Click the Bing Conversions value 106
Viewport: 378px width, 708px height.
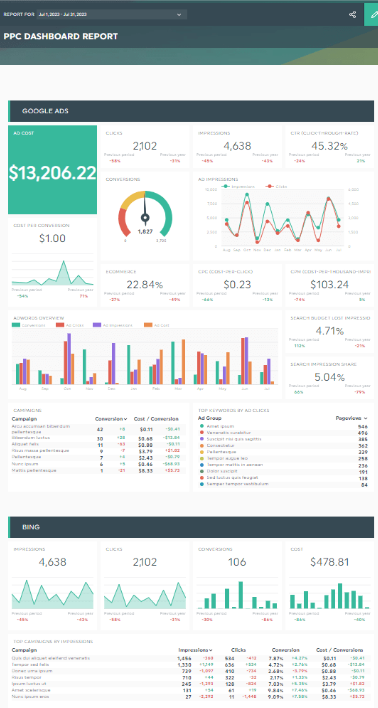[237, 562]
